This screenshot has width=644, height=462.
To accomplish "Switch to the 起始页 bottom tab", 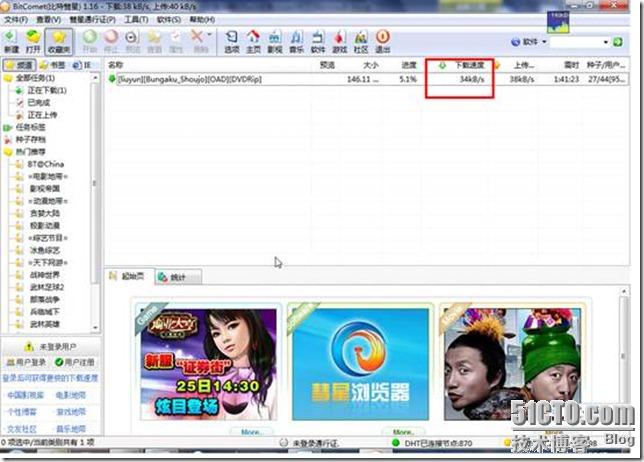I will 130,276.
